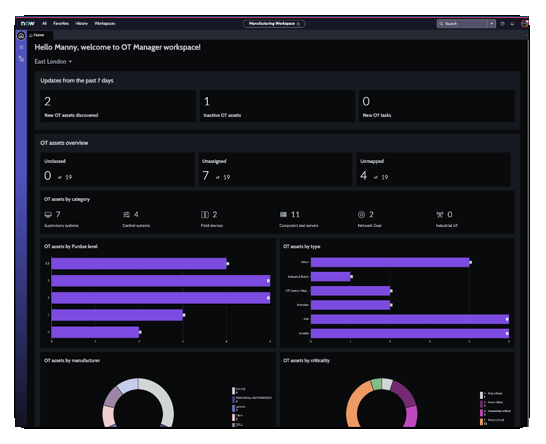Open the Favorites menu

click(61, 24)
